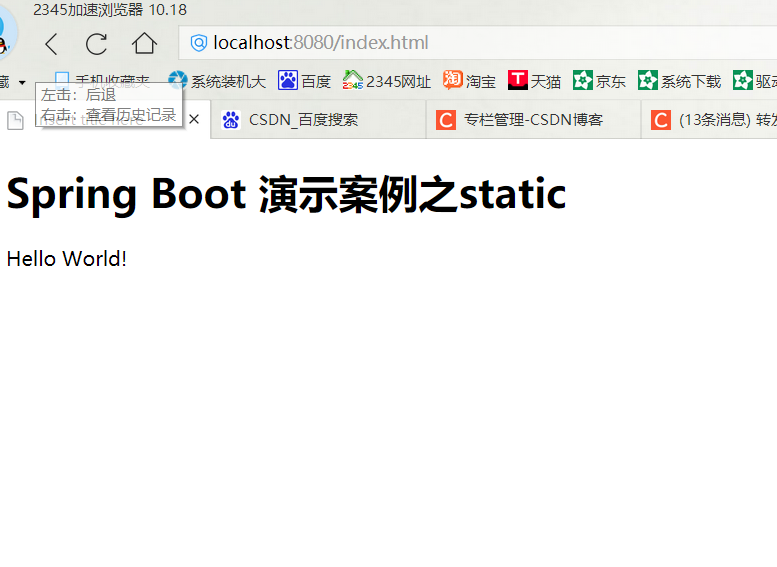This screenshot has width=777, height=567.
Task: Open the 手机收藏夹 bookmark
Action: (x=102, y=81)
